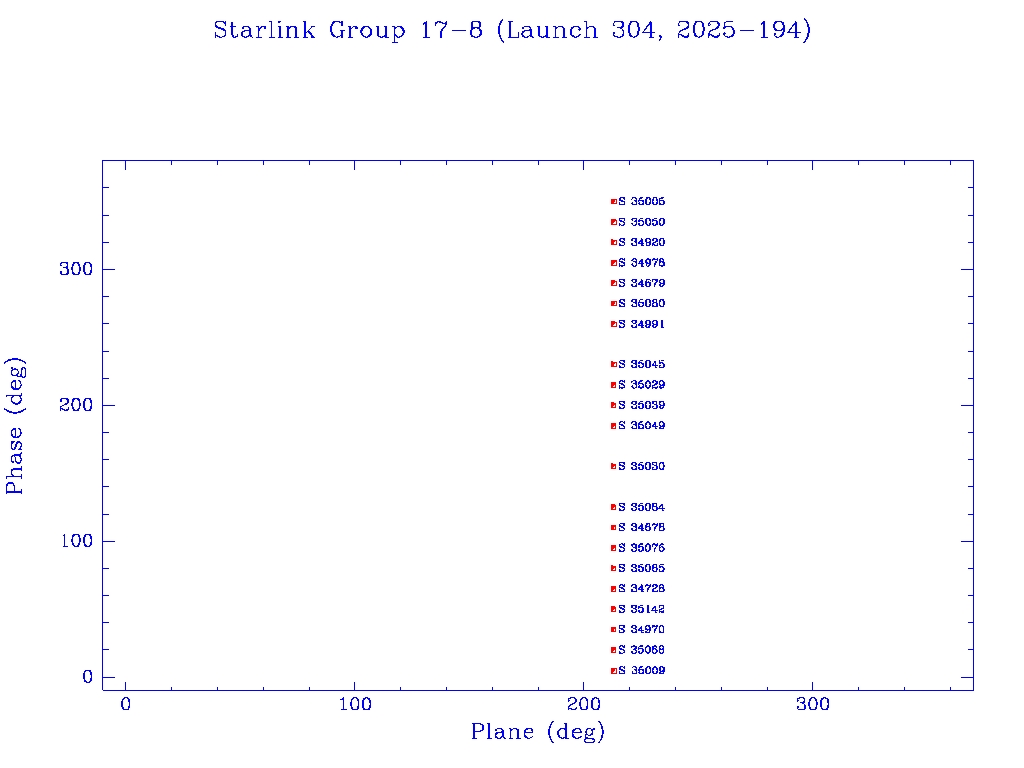Select the red marker beside S 34970

click(x=614, y=629)
